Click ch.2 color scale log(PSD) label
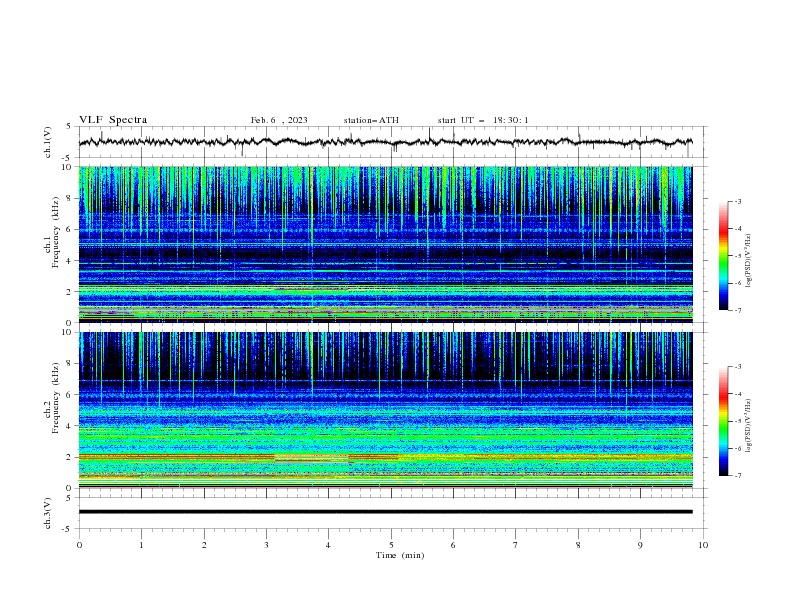 coord(749,426)
